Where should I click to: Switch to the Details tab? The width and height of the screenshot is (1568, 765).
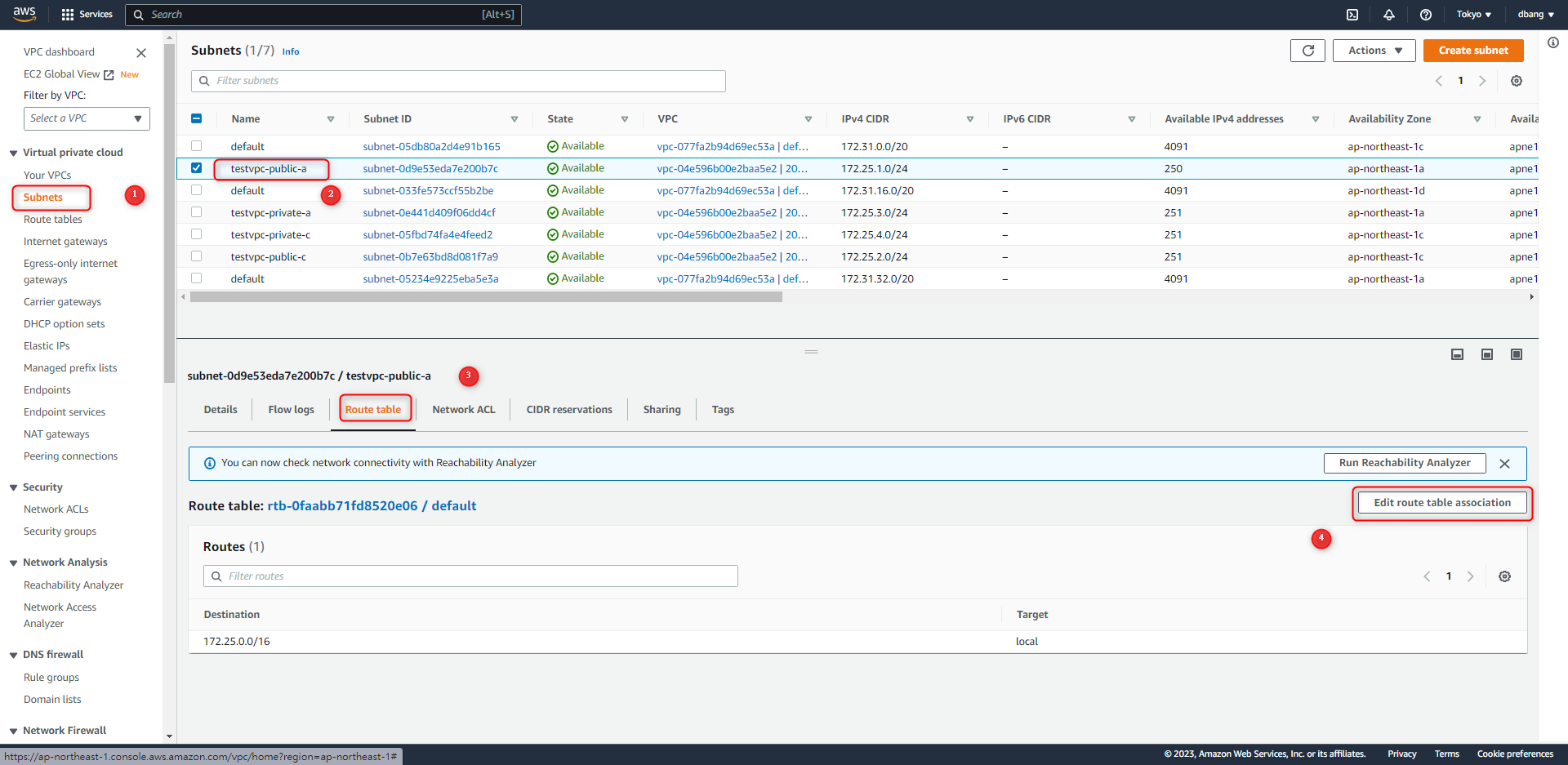(220, 410)
